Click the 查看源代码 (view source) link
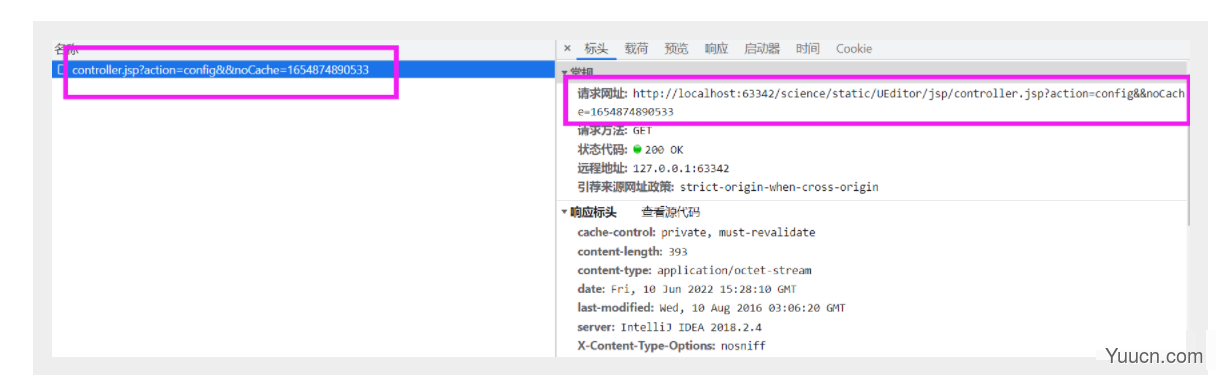This screenshot has width=1216, height=386. coord(670,212)
